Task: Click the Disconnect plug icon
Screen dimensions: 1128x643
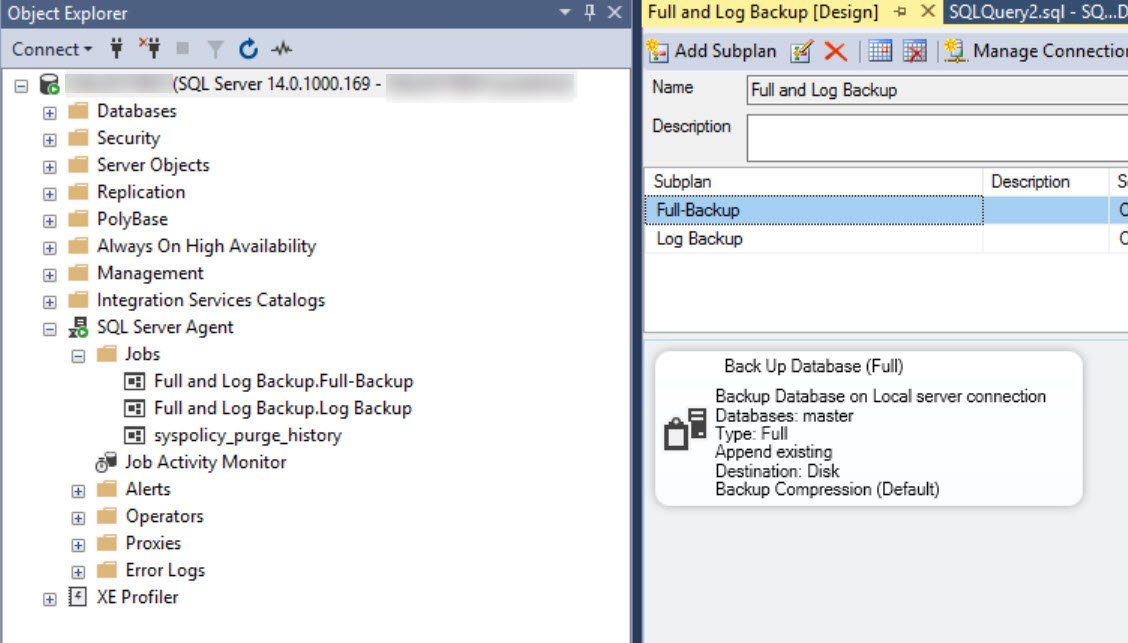Action: 150,48
